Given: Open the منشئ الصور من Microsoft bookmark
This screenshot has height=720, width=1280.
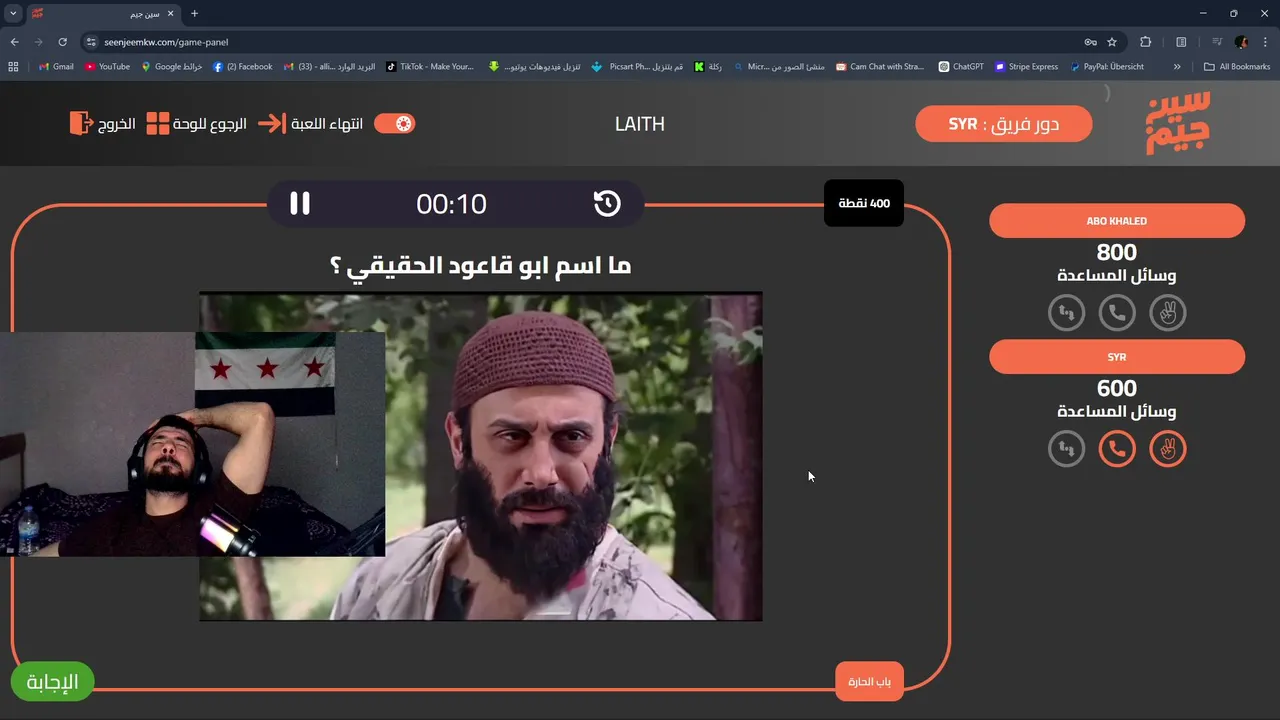Looking at the screenshot, I should pos(779,67).
